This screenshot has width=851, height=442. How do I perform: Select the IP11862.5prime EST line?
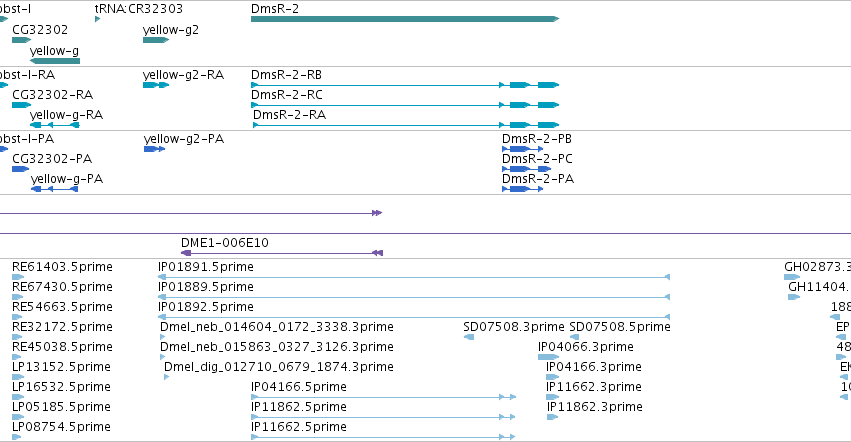[383, 417]
